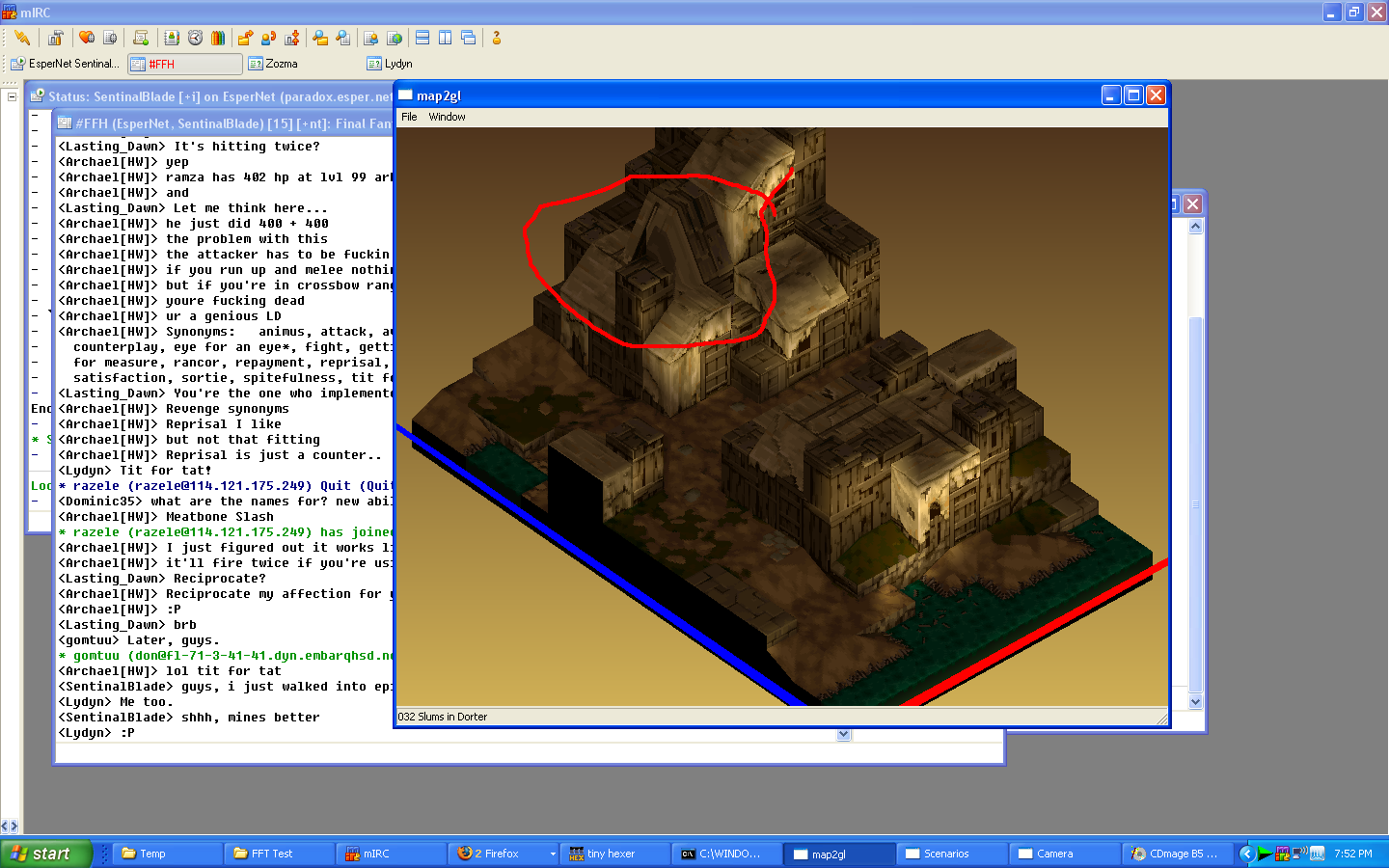
Task: Open the Channels list icon
Action: click(110, 38)
